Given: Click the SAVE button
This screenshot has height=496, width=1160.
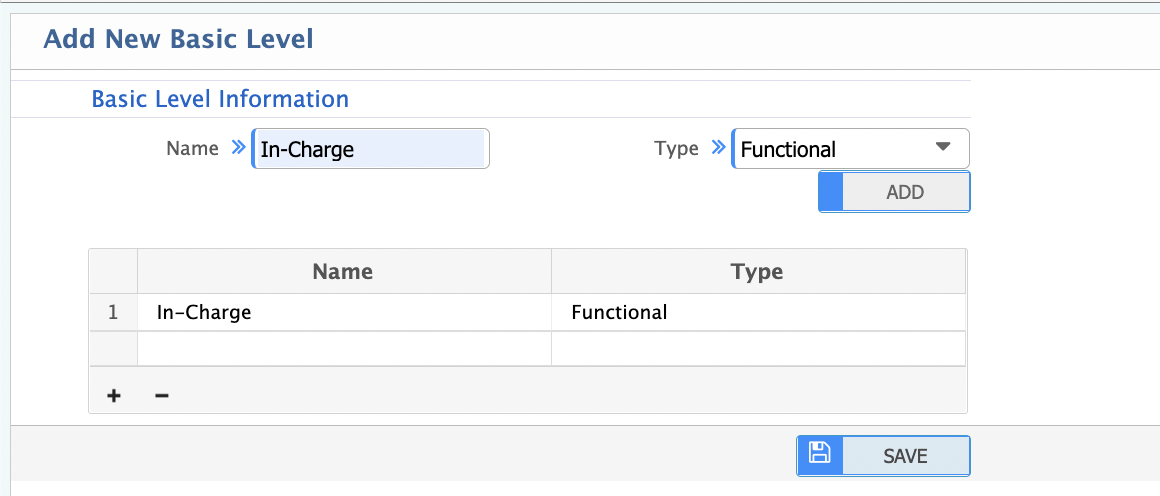Looking at the screenshot, I should point(883,455).
